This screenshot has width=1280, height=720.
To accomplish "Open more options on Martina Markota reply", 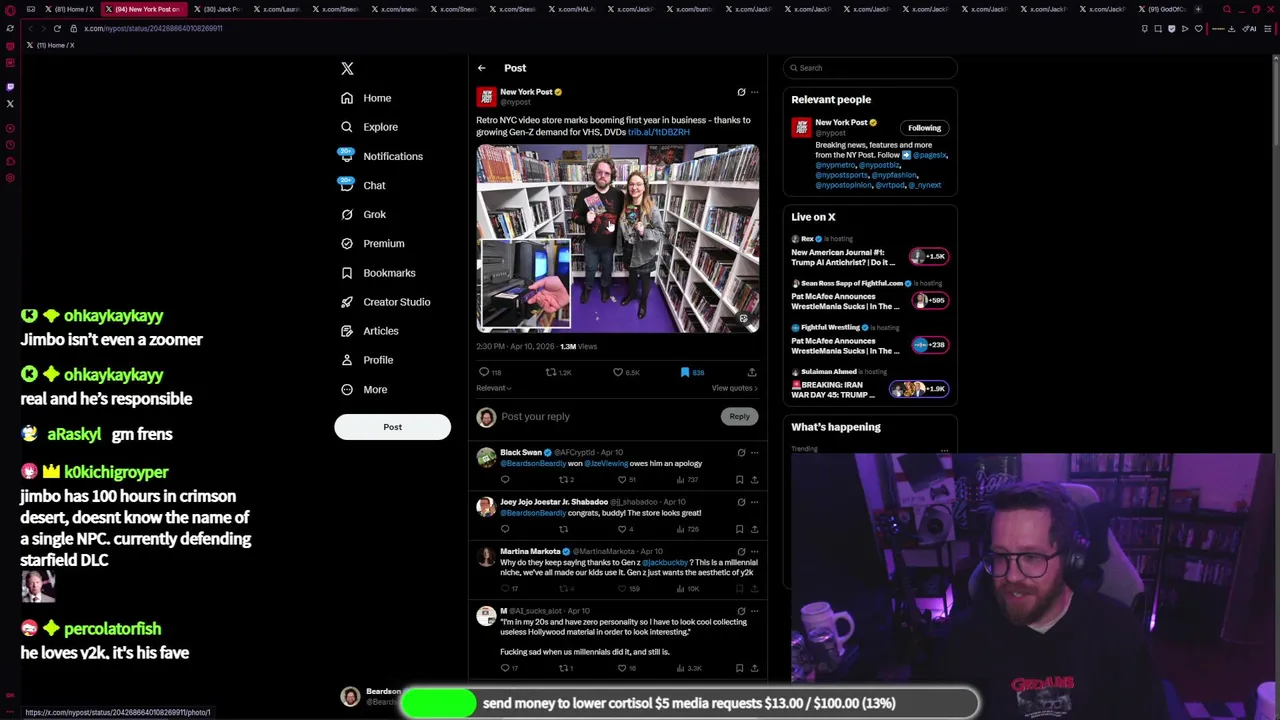I will click(754, 551).
